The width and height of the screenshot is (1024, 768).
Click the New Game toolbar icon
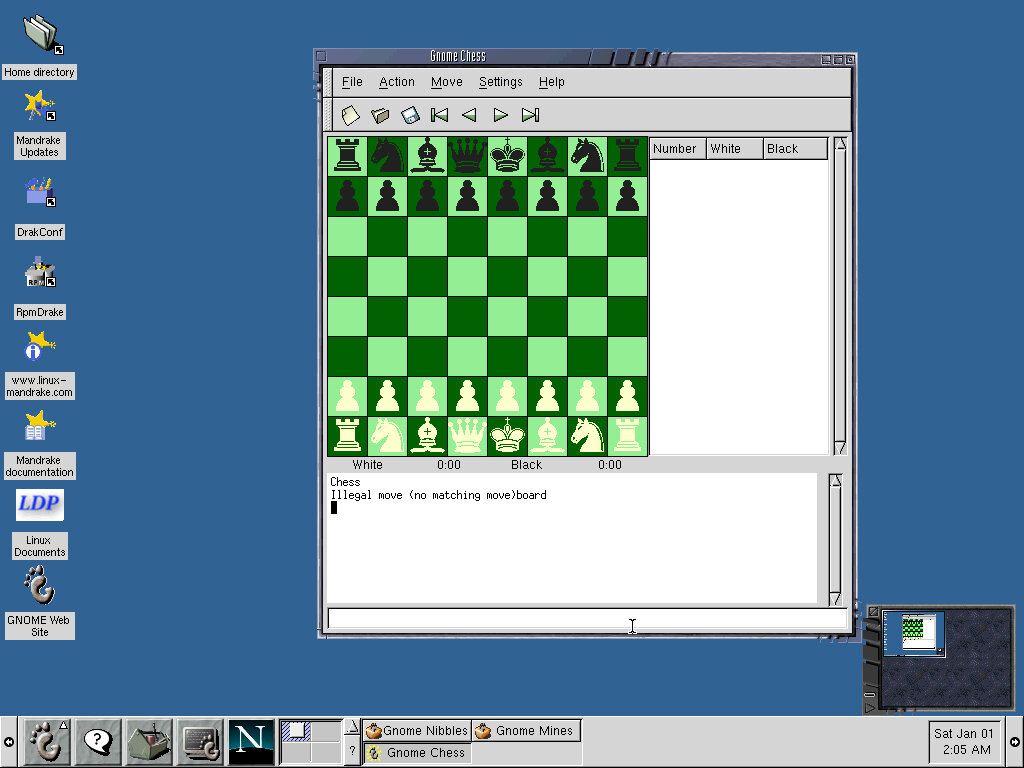pyautogui.click(x=350, y=115)
